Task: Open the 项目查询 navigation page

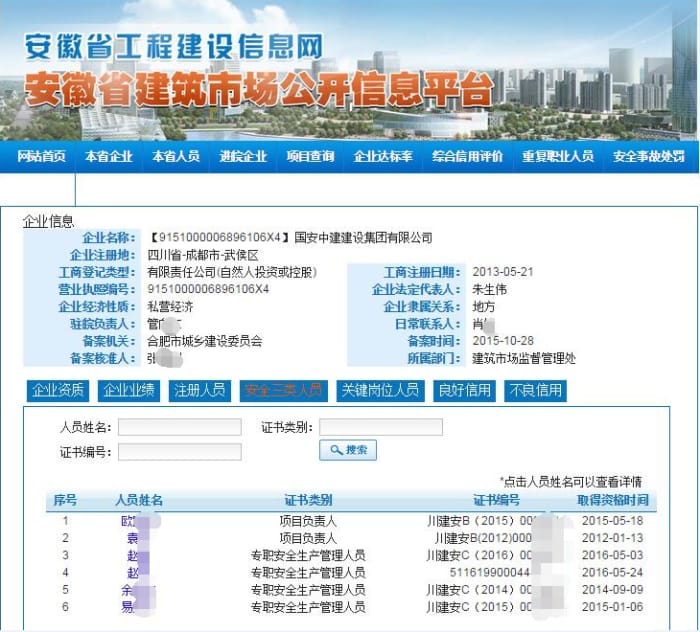Action: [310, 157]
